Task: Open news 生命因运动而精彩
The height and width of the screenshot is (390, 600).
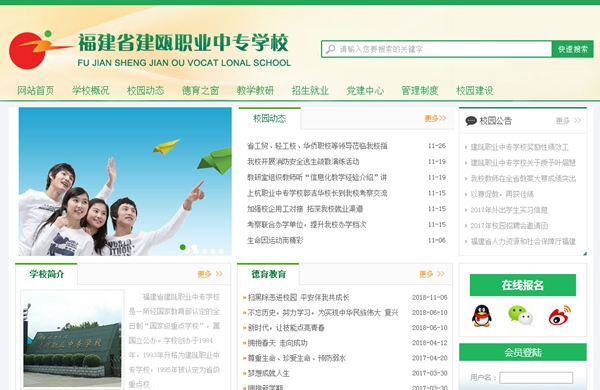Action: click(275, 240)
